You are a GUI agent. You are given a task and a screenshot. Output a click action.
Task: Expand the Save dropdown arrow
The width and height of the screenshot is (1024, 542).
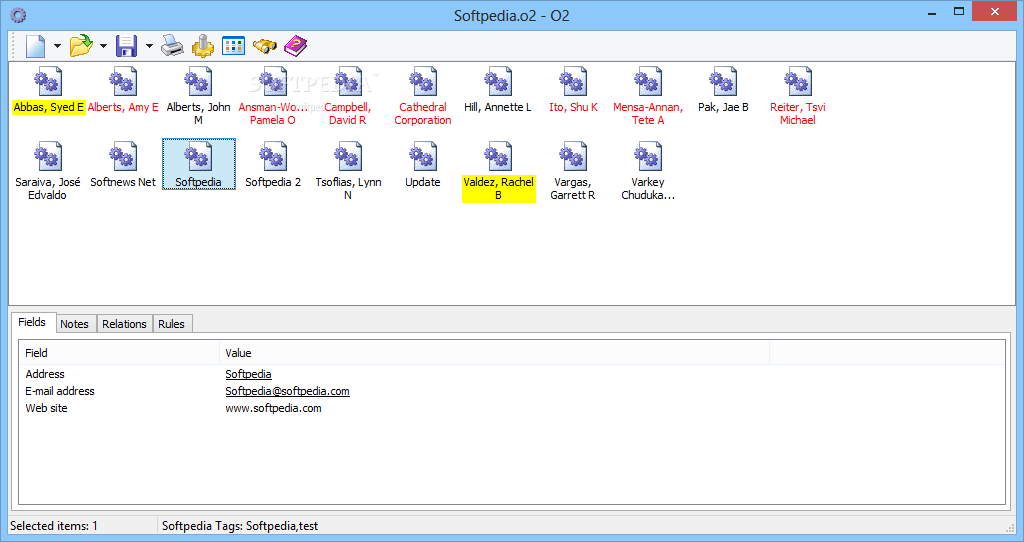tap(150, 46)
